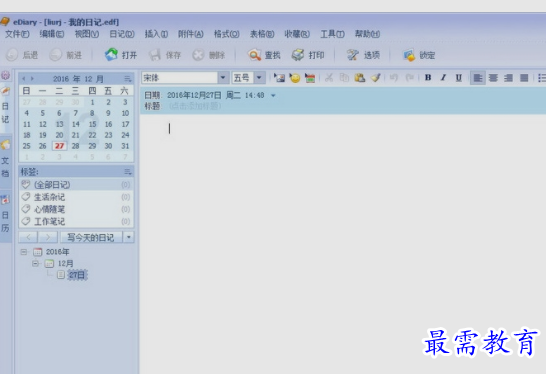The width and height of the screenshot is (546, 374).
Task: Click previous entry arrow button below tags
Action: click(29, 237)
